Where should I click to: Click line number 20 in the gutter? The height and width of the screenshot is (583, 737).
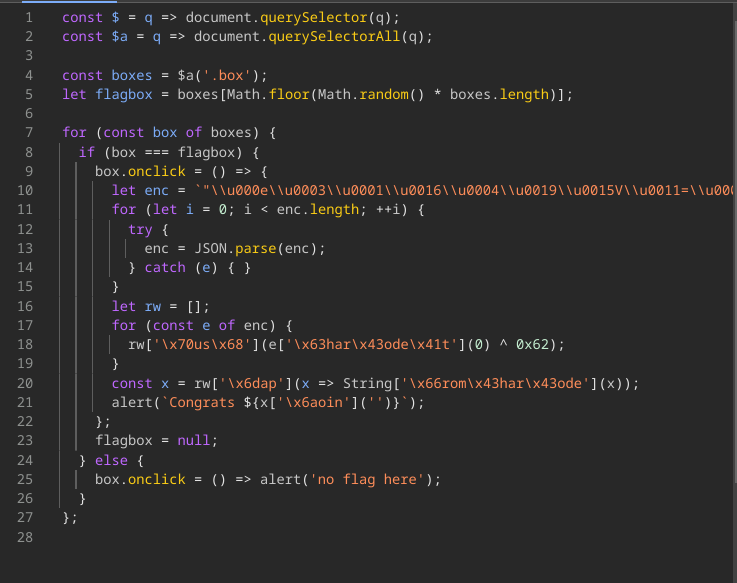tap(24, 383)
